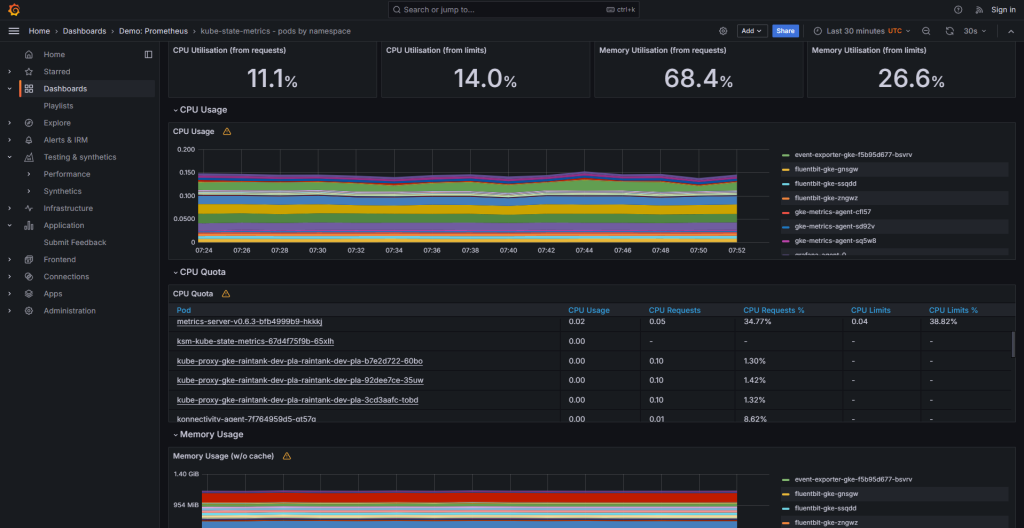Click the Infrastructure icon in sidebar
Image resolution: width=1024 pixels, height=528 pixels.
point(29,208)
